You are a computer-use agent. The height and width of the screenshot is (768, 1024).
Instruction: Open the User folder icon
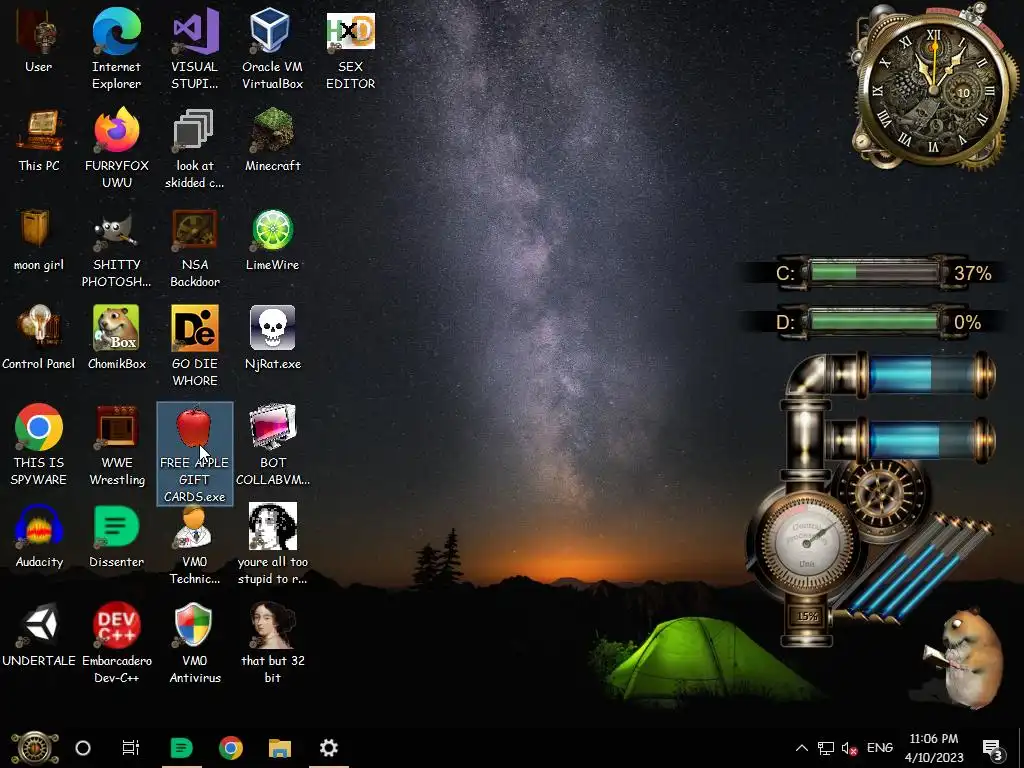[39, 40]
